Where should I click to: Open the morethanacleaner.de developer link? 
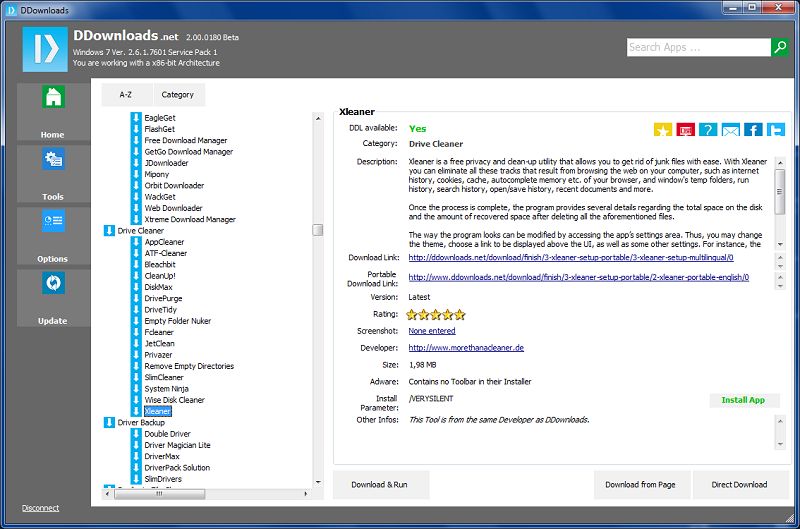click(465, 348)
